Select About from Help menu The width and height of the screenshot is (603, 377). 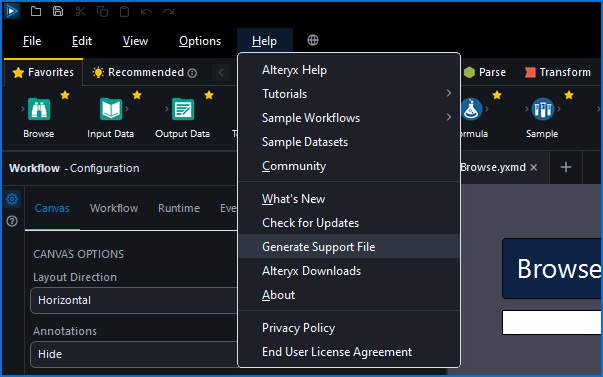(349, 295)
